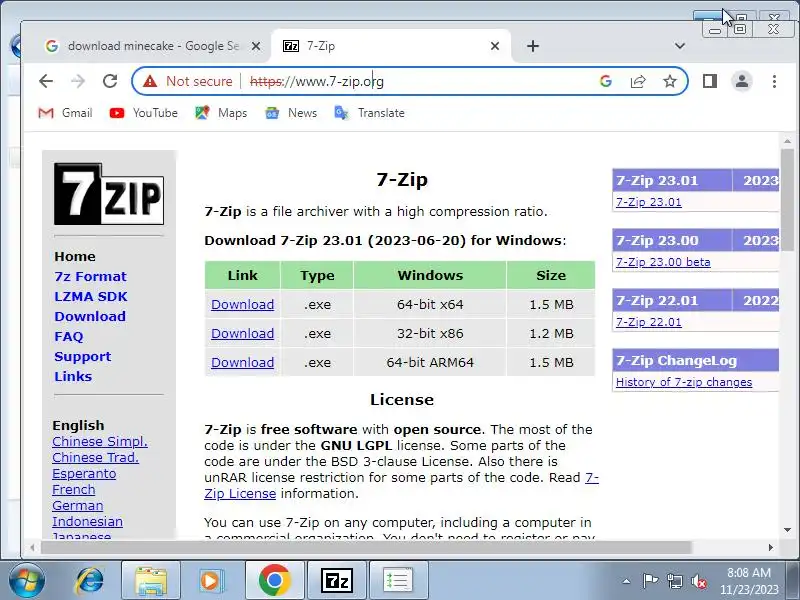Screen dimensions: 800x600
Task: Open a new tab with the plus button
Action: tap(533, 46)
